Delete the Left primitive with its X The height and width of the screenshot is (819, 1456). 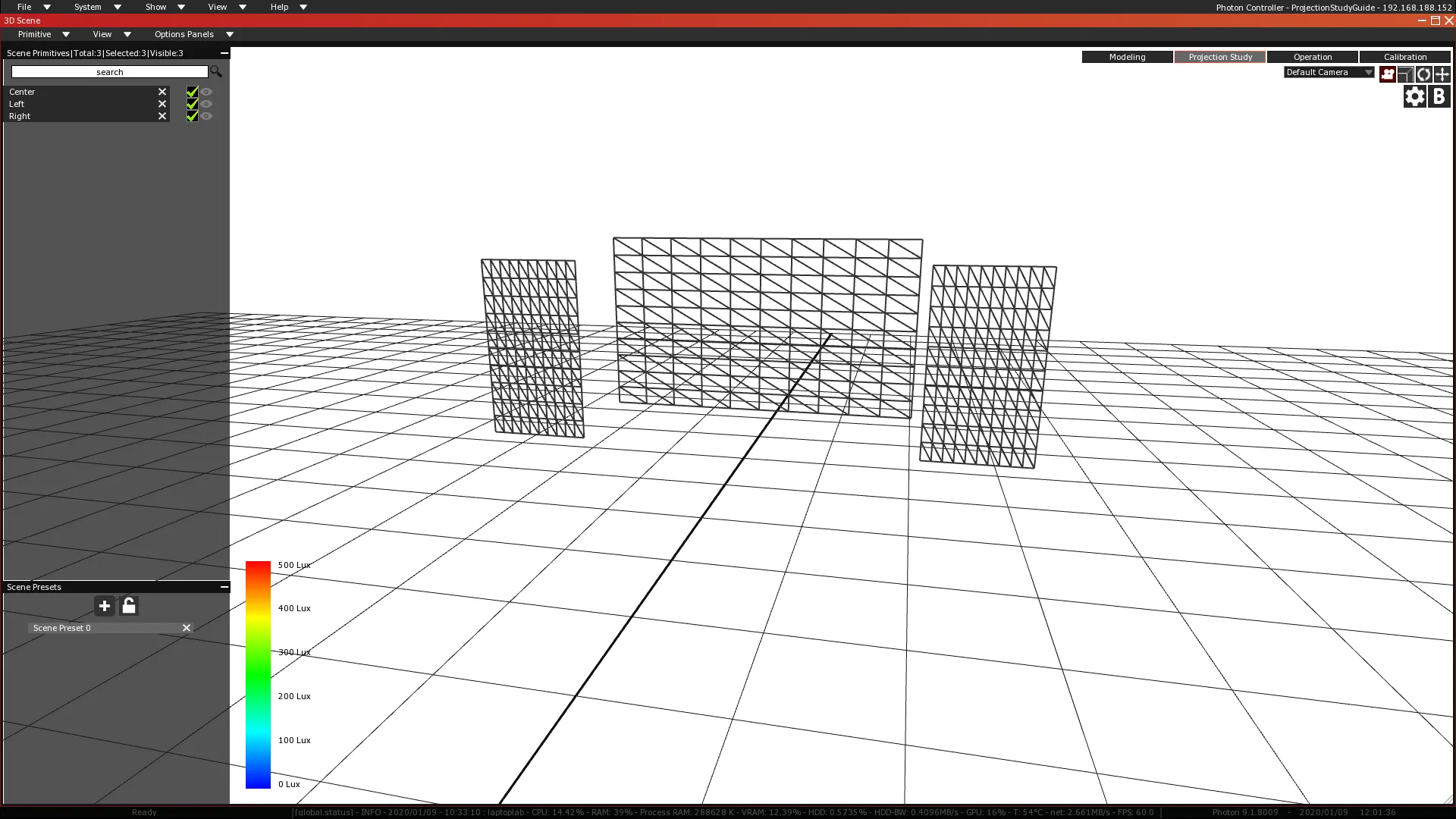[162, 104]
